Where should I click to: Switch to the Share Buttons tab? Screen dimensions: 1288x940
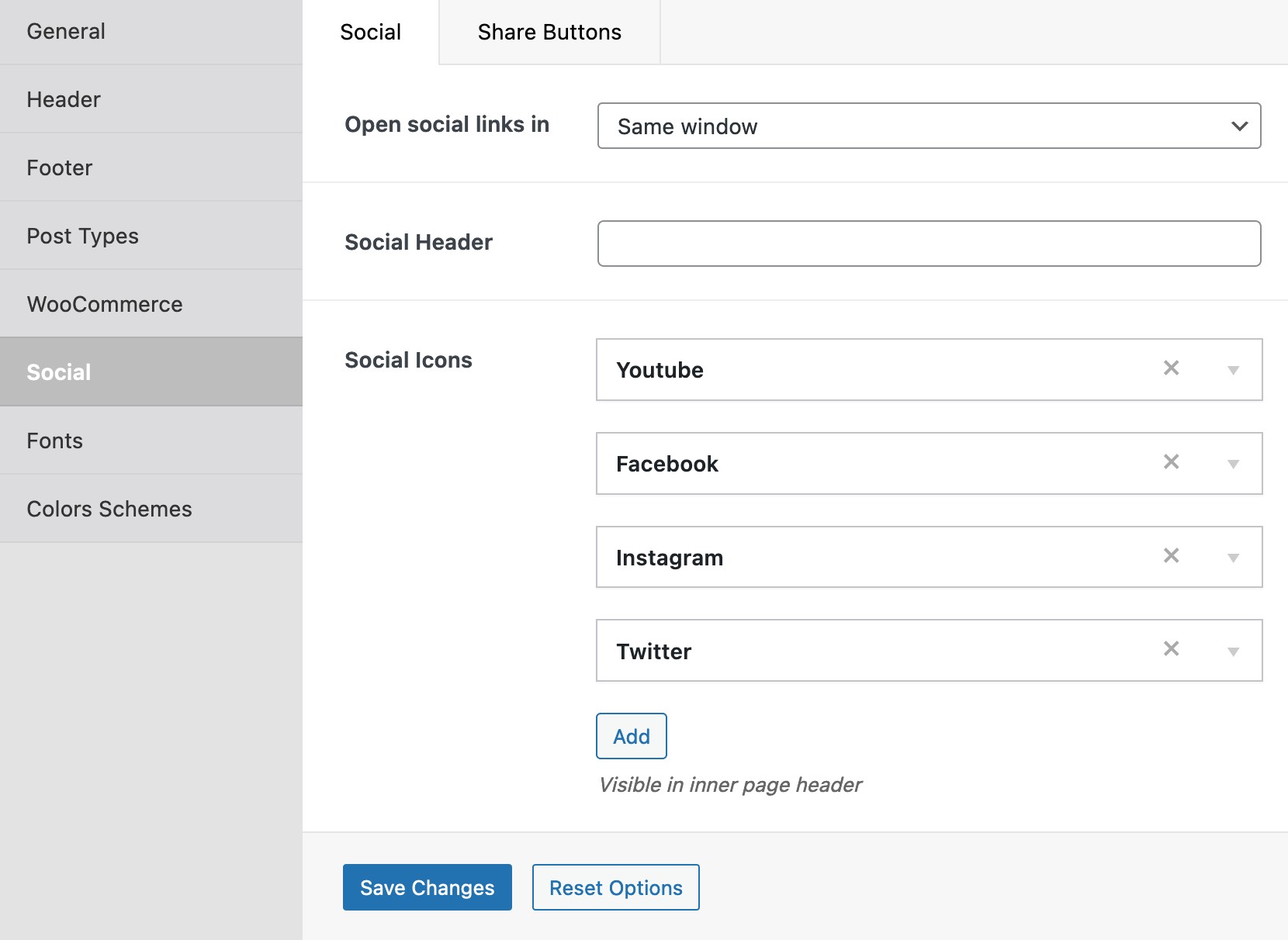pyautogui.click(x=549, y=32)
